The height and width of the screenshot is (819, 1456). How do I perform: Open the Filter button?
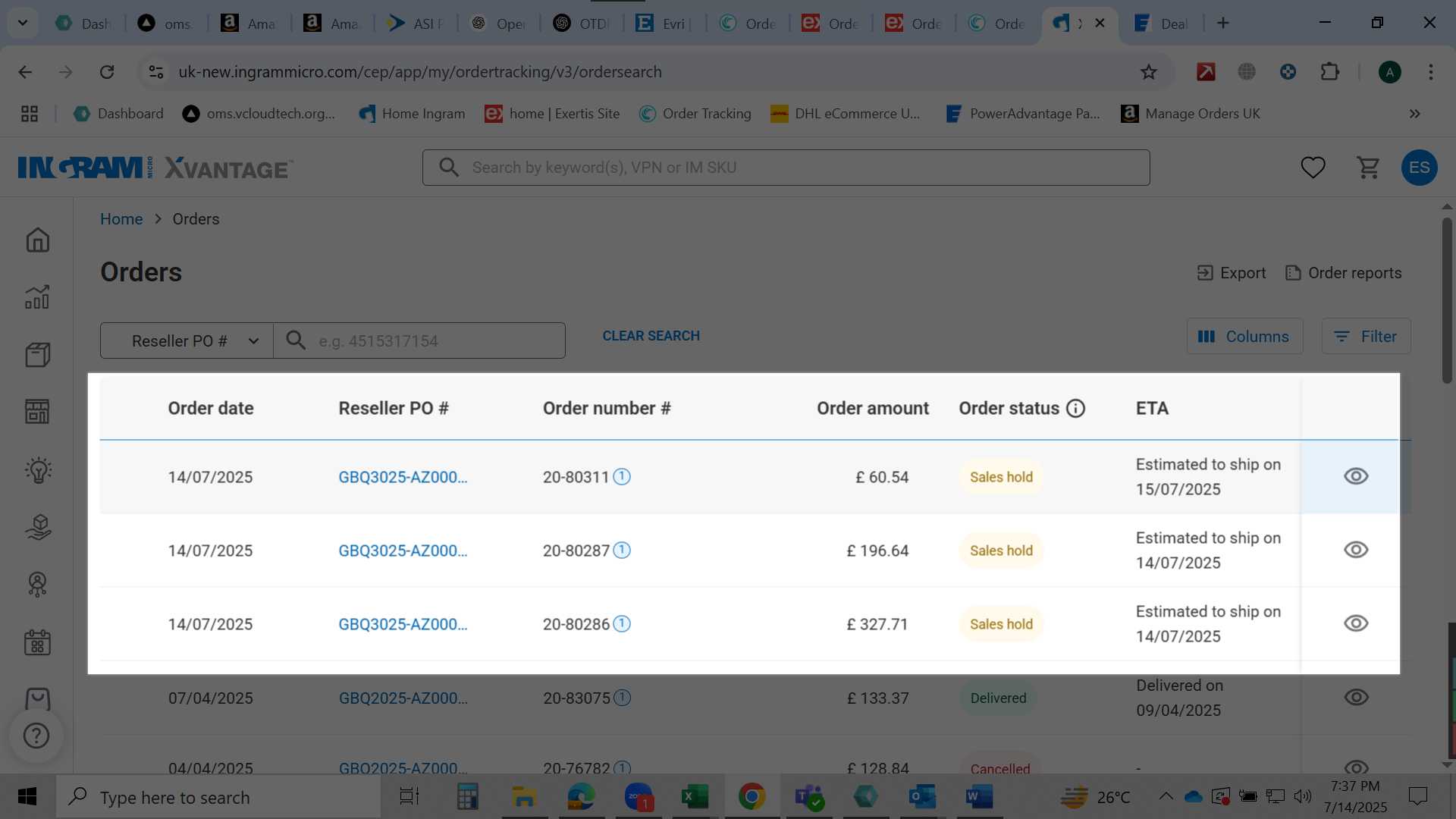(1366, 337)
